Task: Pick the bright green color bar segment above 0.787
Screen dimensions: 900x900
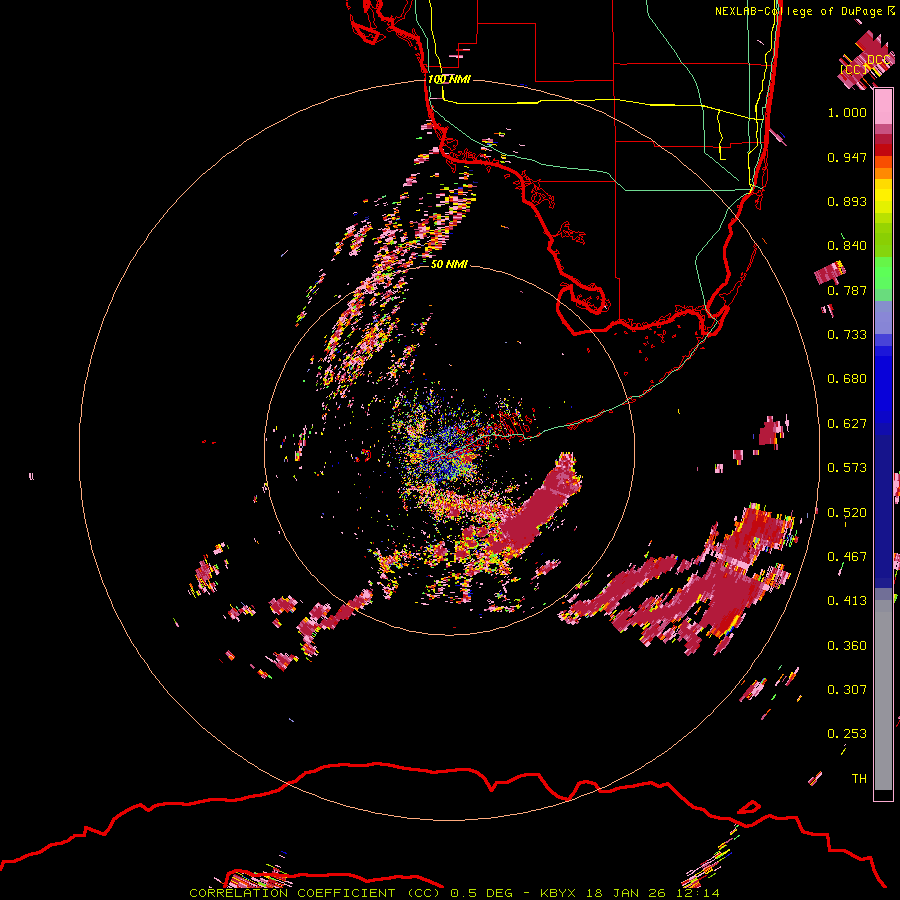Action: click(883, 273)
